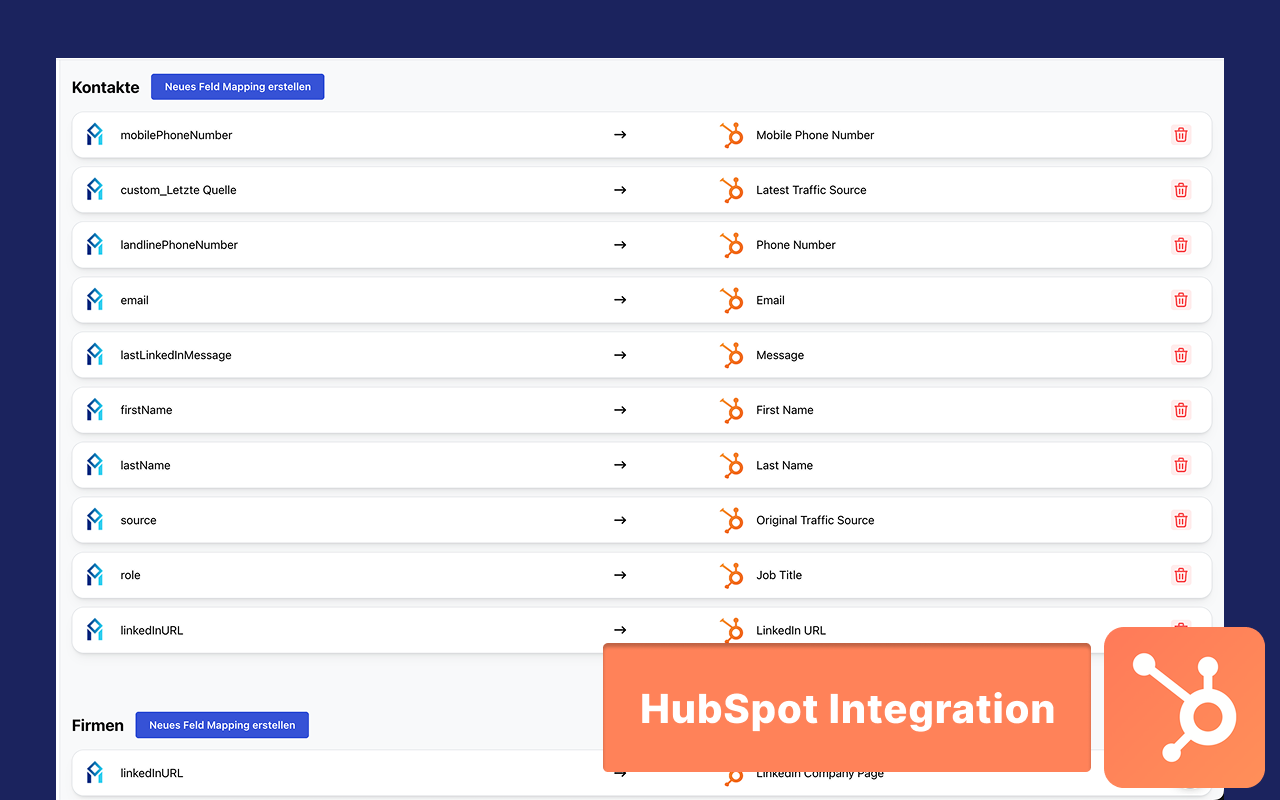Click the LinkedIn URL HubSpot property
This screenshot has width=1280, height=800.
coord(791,630)
